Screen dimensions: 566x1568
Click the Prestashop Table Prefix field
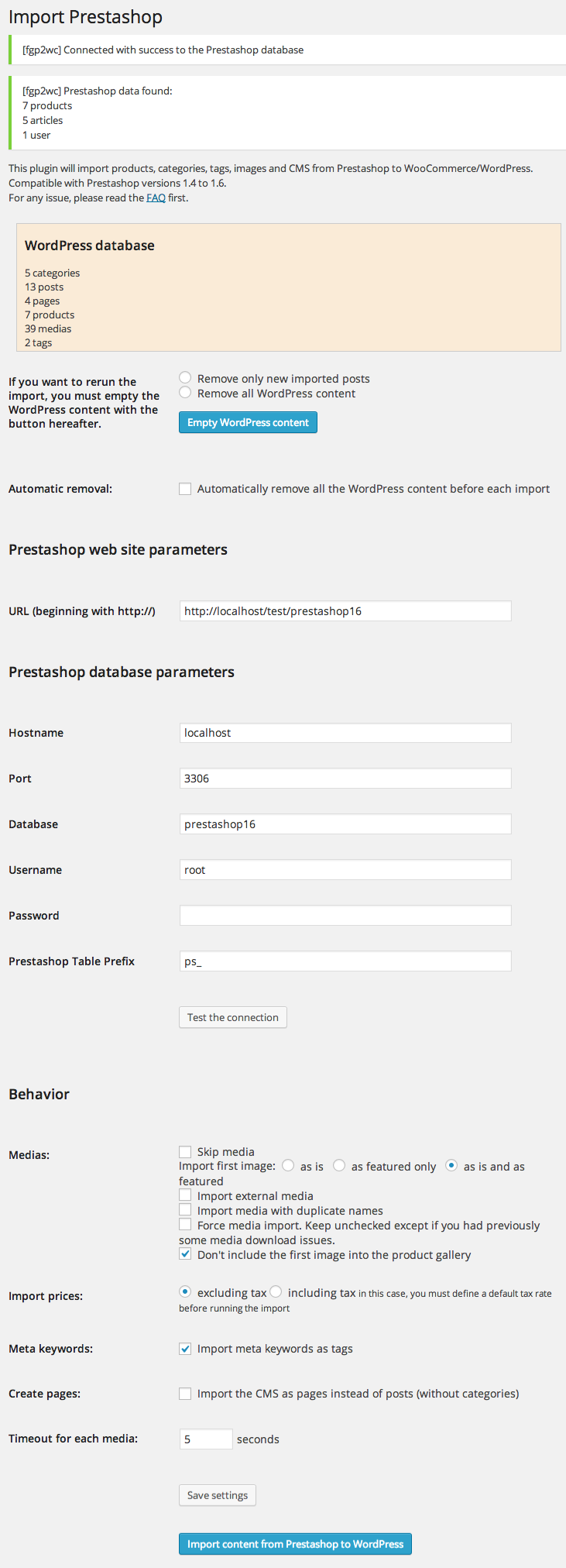[x=345, y=961]
